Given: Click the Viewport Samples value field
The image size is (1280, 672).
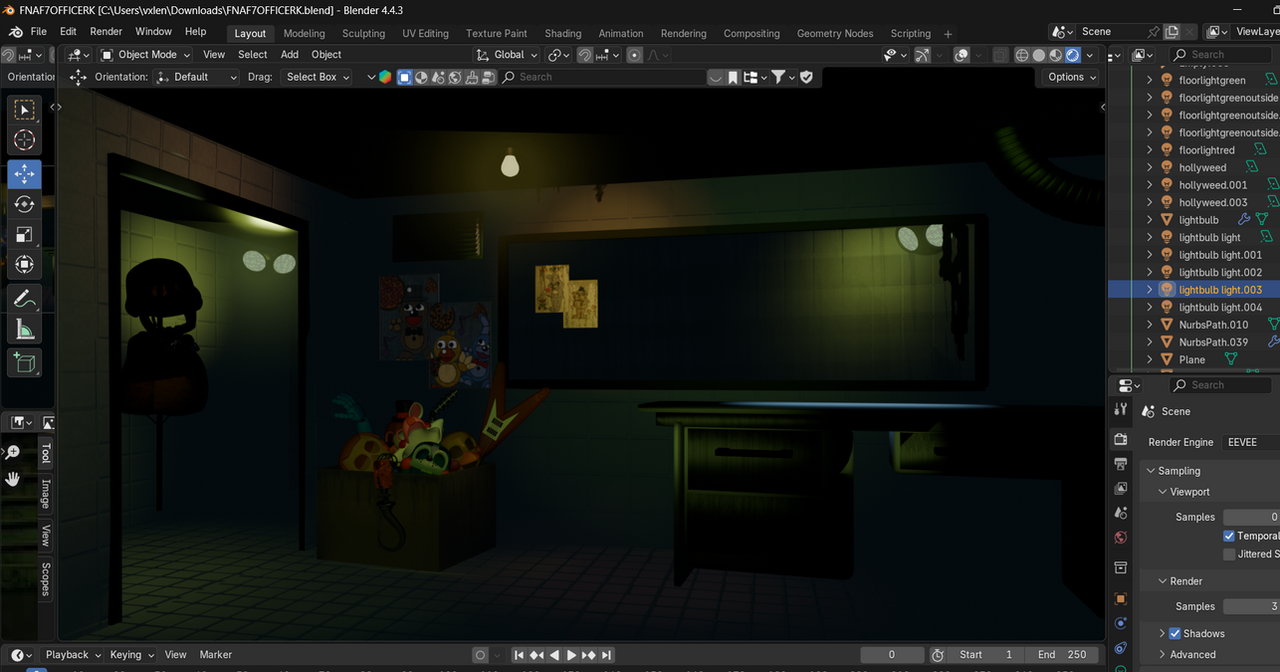Looking at the screenshot, I should [1251, 517].
